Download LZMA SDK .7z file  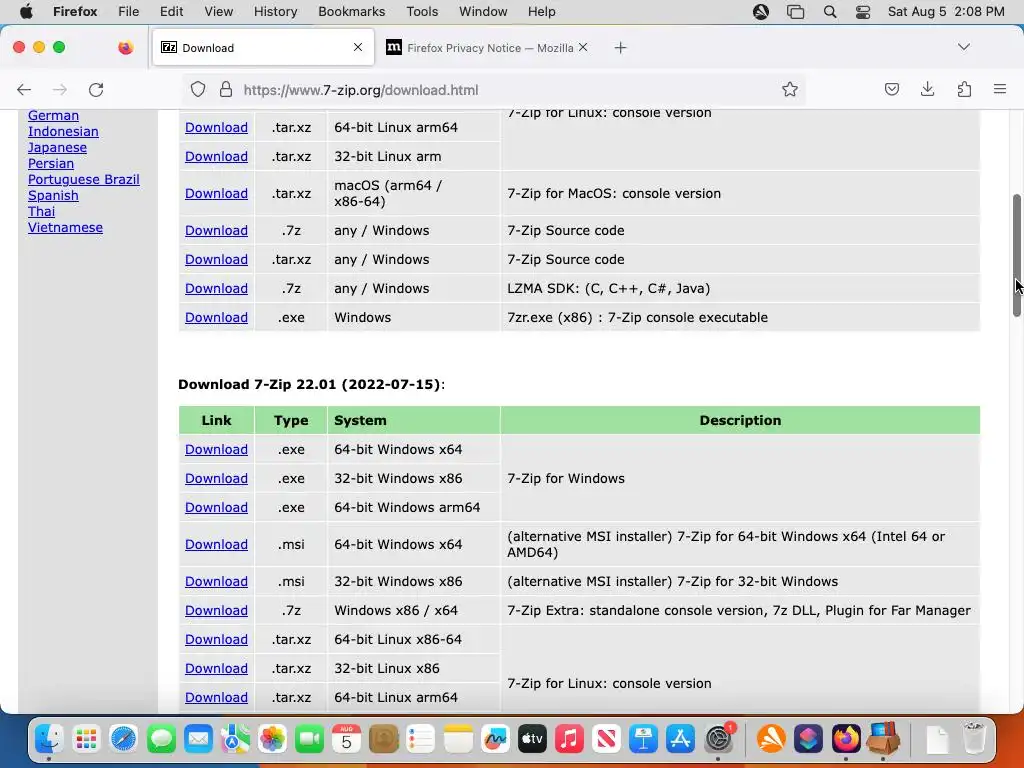pyautogui.click(x=216, y=289)
